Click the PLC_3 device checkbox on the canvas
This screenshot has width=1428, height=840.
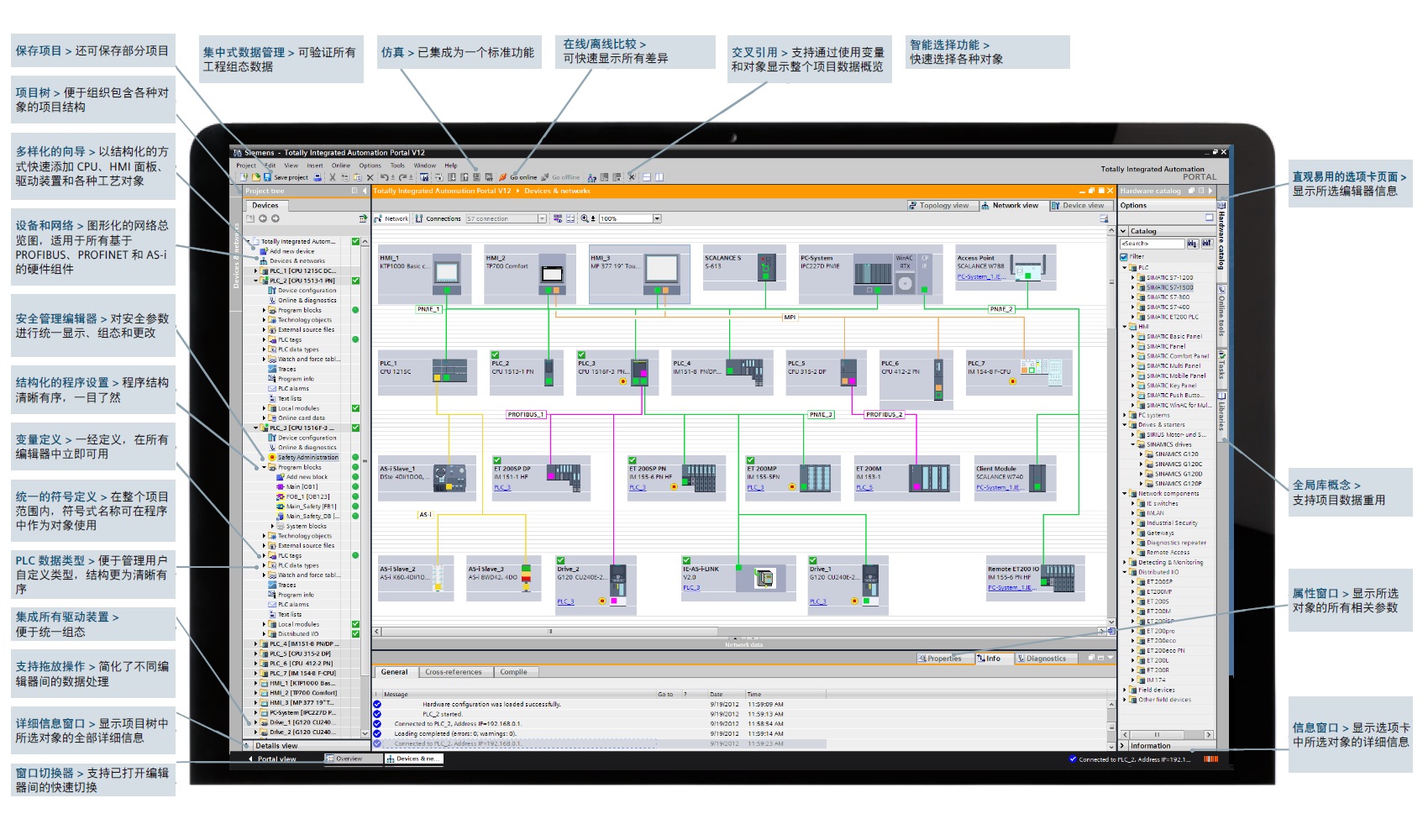[x=581, y=355]
